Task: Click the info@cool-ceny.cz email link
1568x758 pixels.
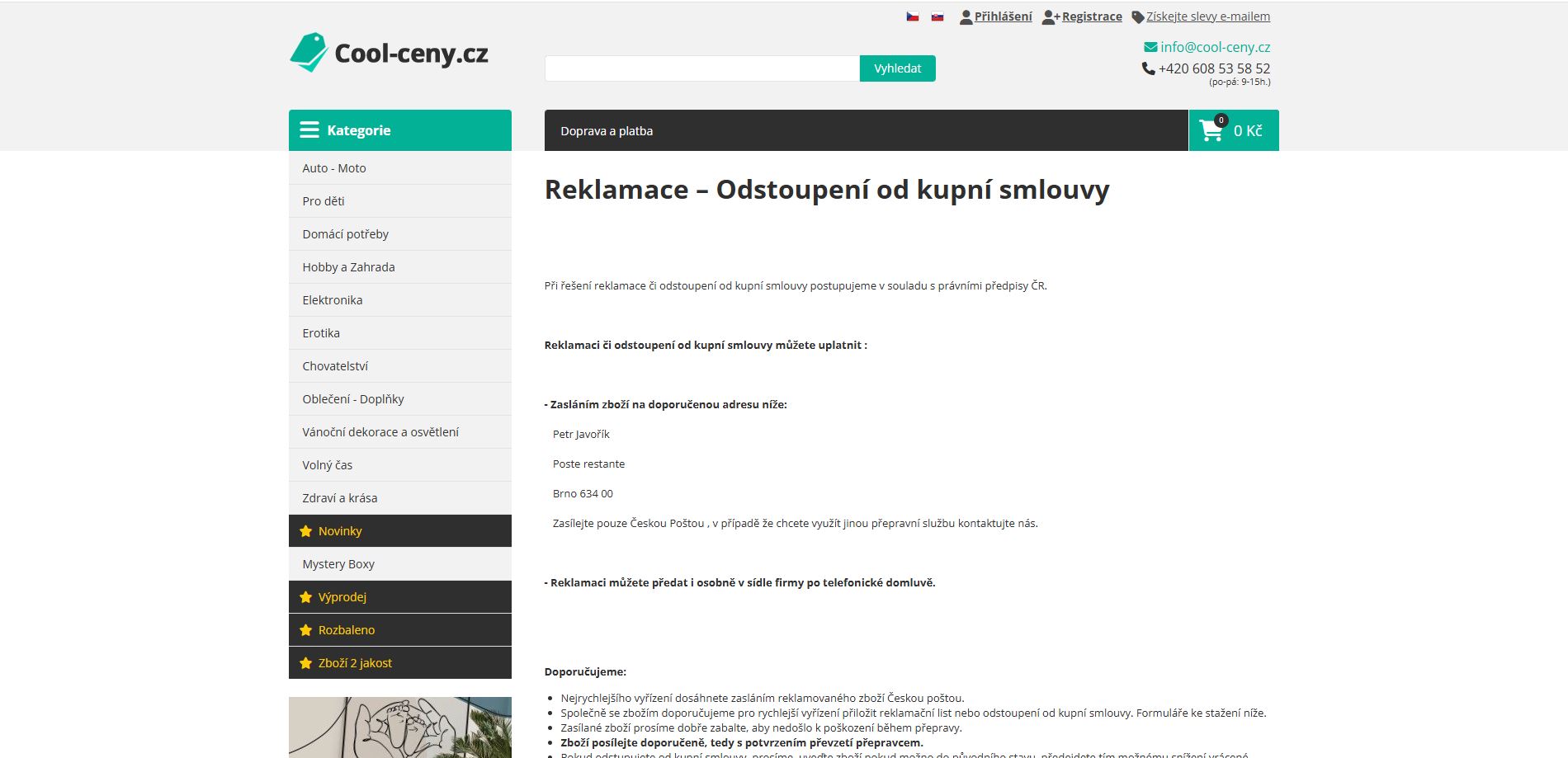Action: (x=1215, y=47)
